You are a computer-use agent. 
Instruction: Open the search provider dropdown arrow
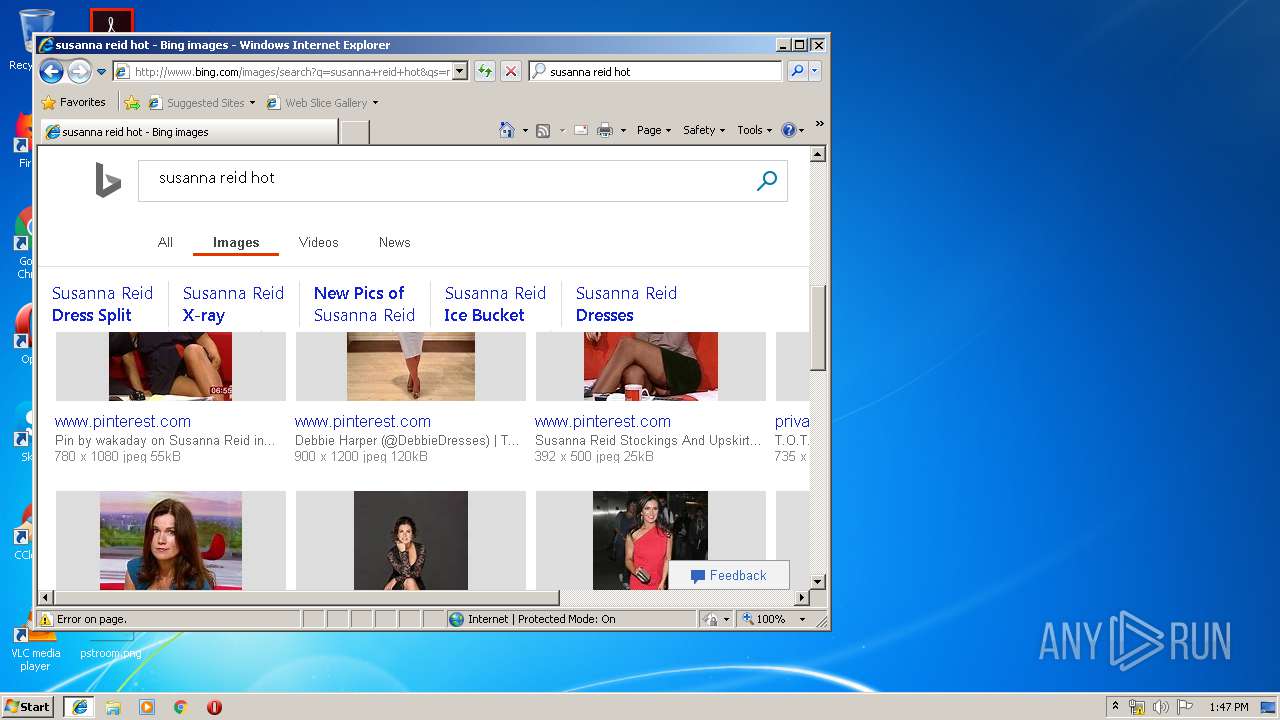point(815,71)
